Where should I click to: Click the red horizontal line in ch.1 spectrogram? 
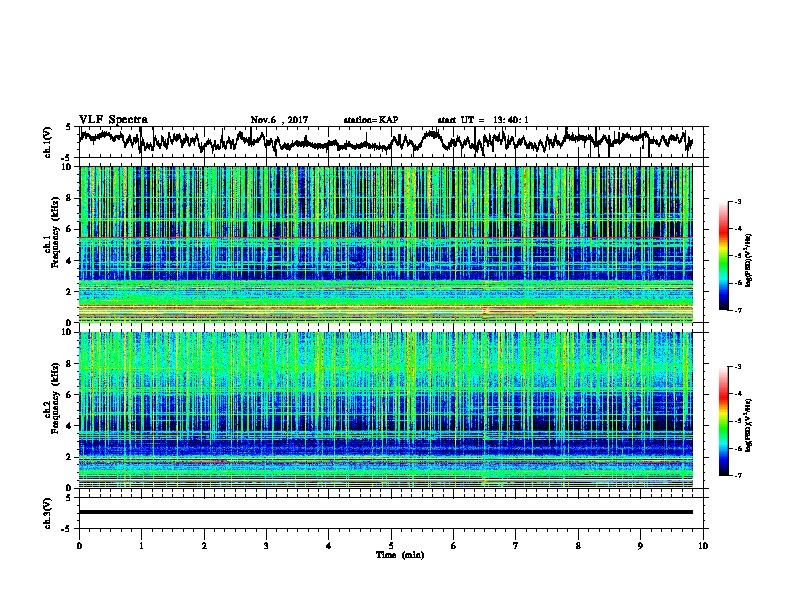click(386, 237)
